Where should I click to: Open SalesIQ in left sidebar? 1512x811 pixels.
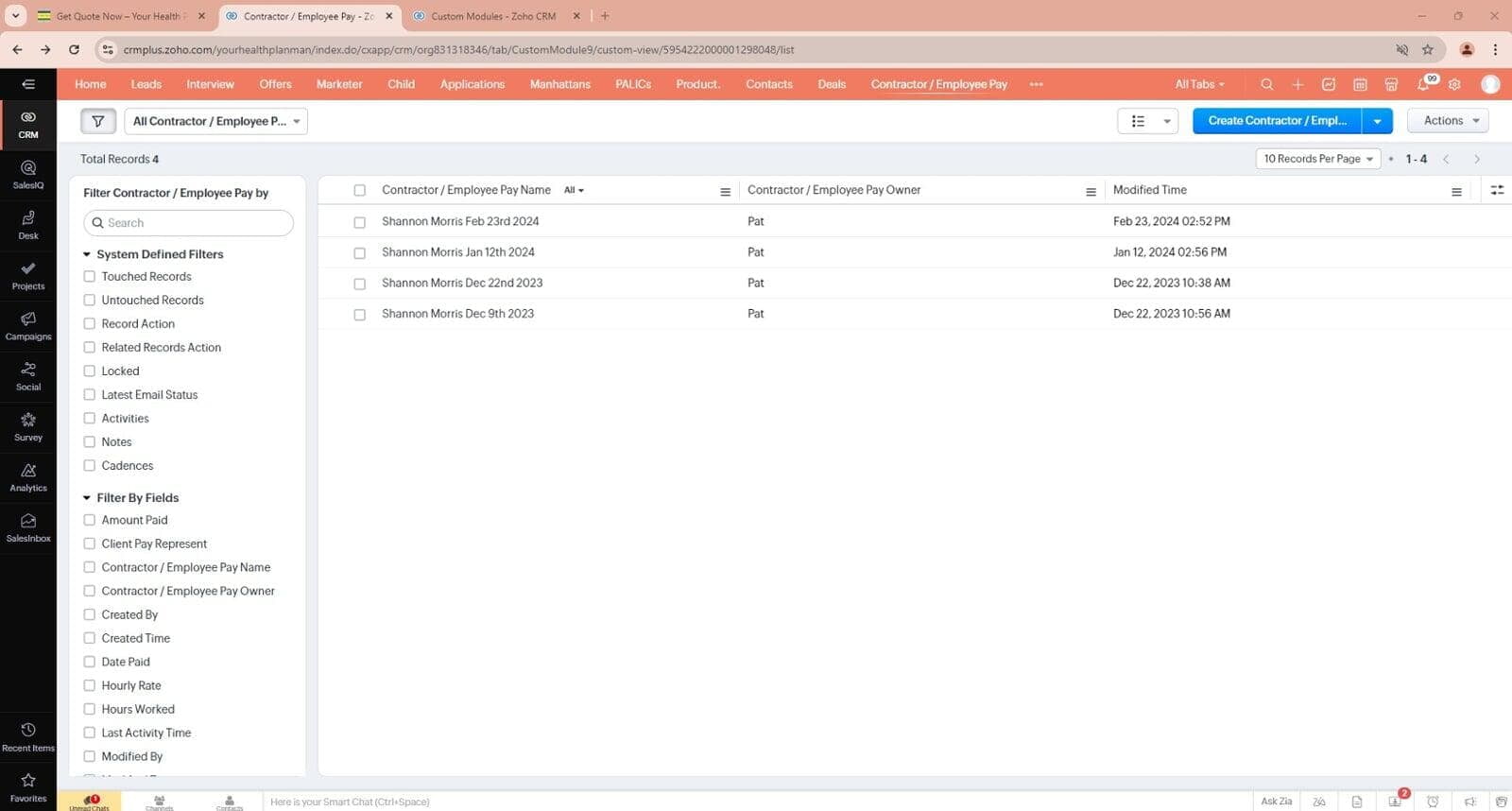point(28,175)
